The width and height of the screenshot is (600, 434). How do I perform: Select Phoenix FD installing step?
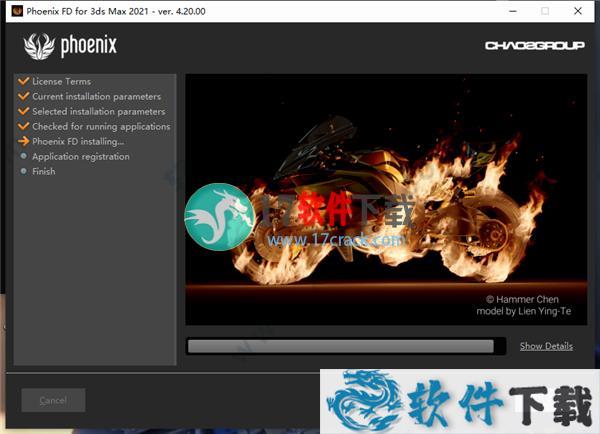pos(78,141)
